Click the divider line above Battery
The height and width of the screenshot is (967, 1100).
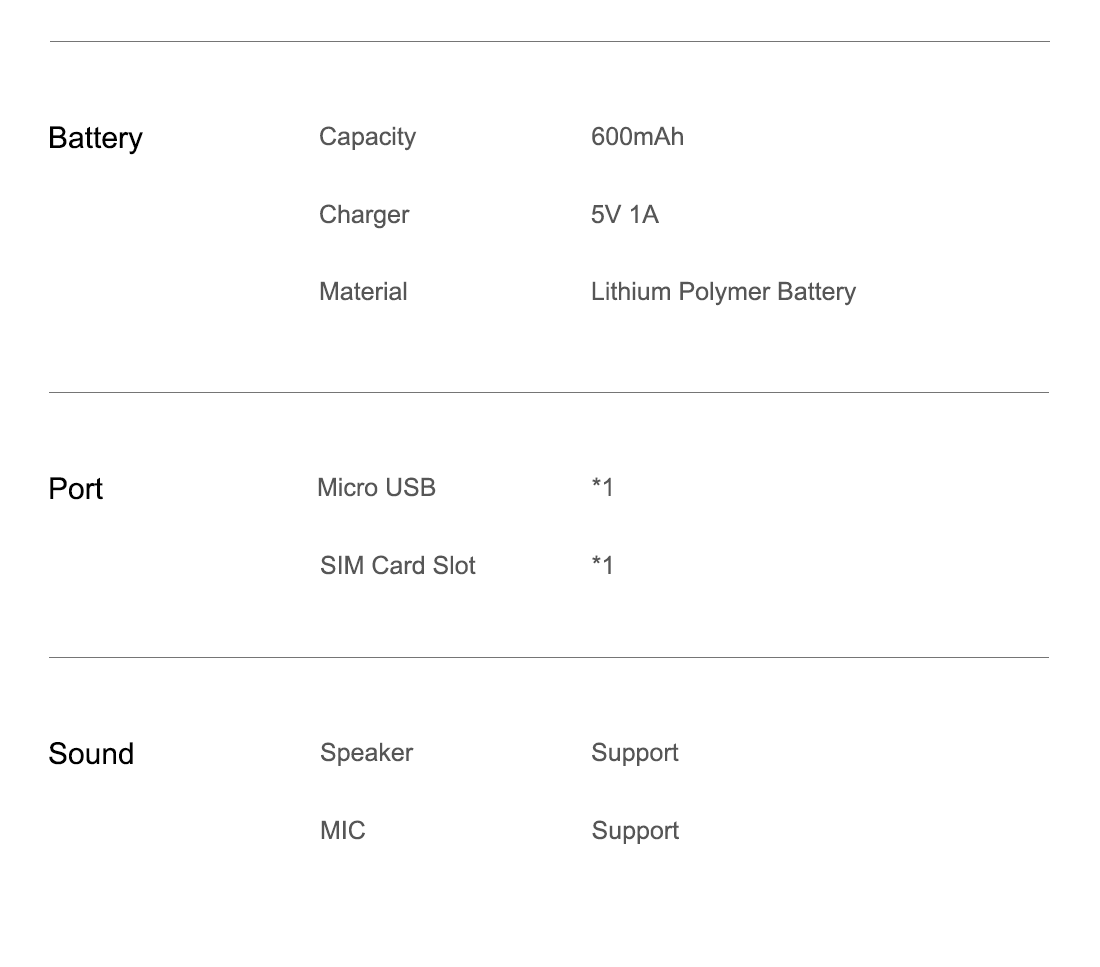tap(549, 42)
